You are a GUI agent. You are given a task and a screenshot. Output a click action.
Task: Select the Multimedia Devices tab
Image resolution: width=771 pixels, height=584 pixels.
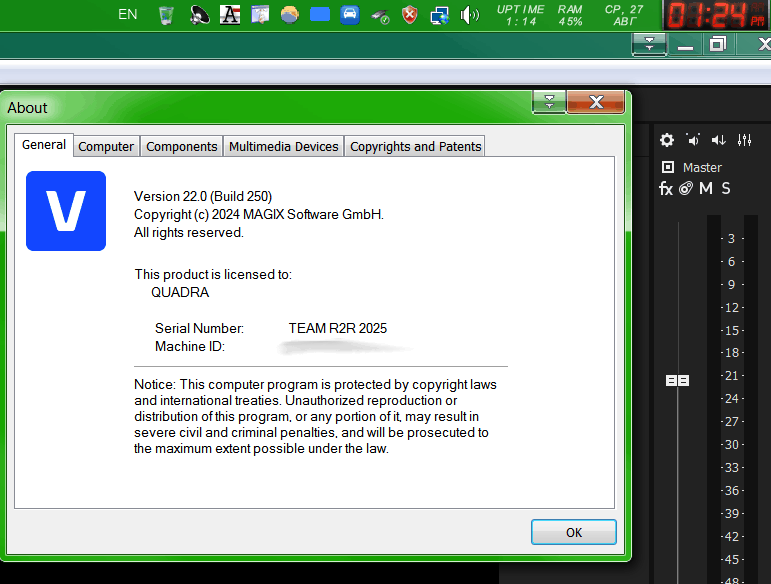tap(284, 146)
